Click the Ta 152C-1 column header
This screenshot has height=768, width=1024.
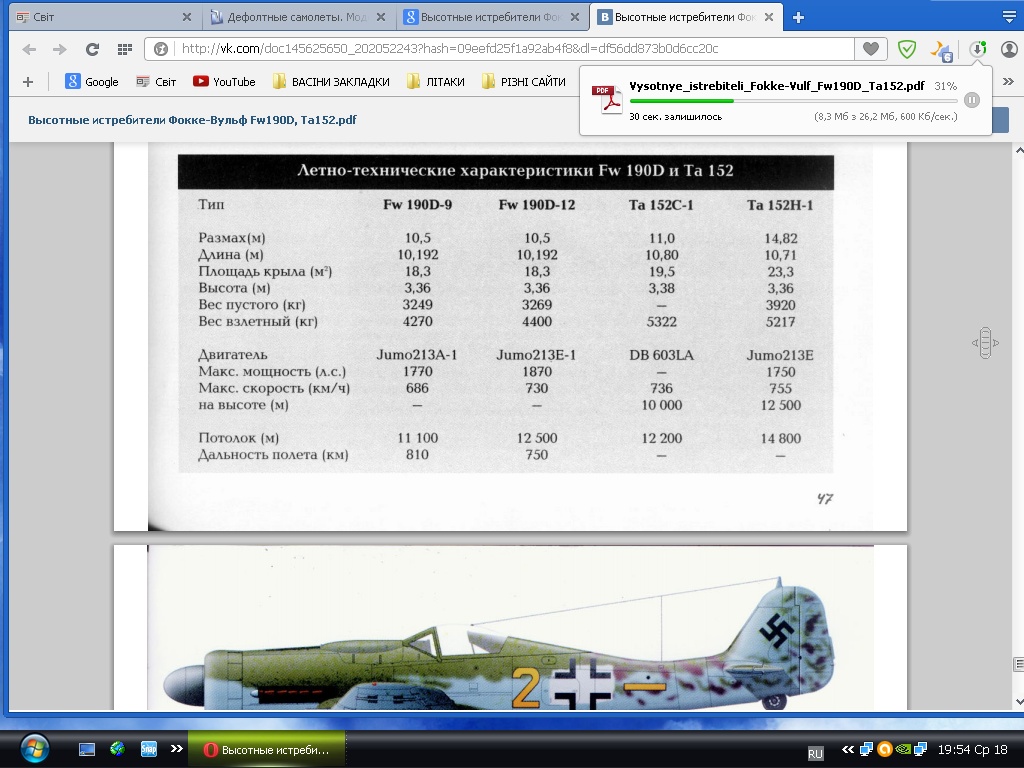click(661, 205)
